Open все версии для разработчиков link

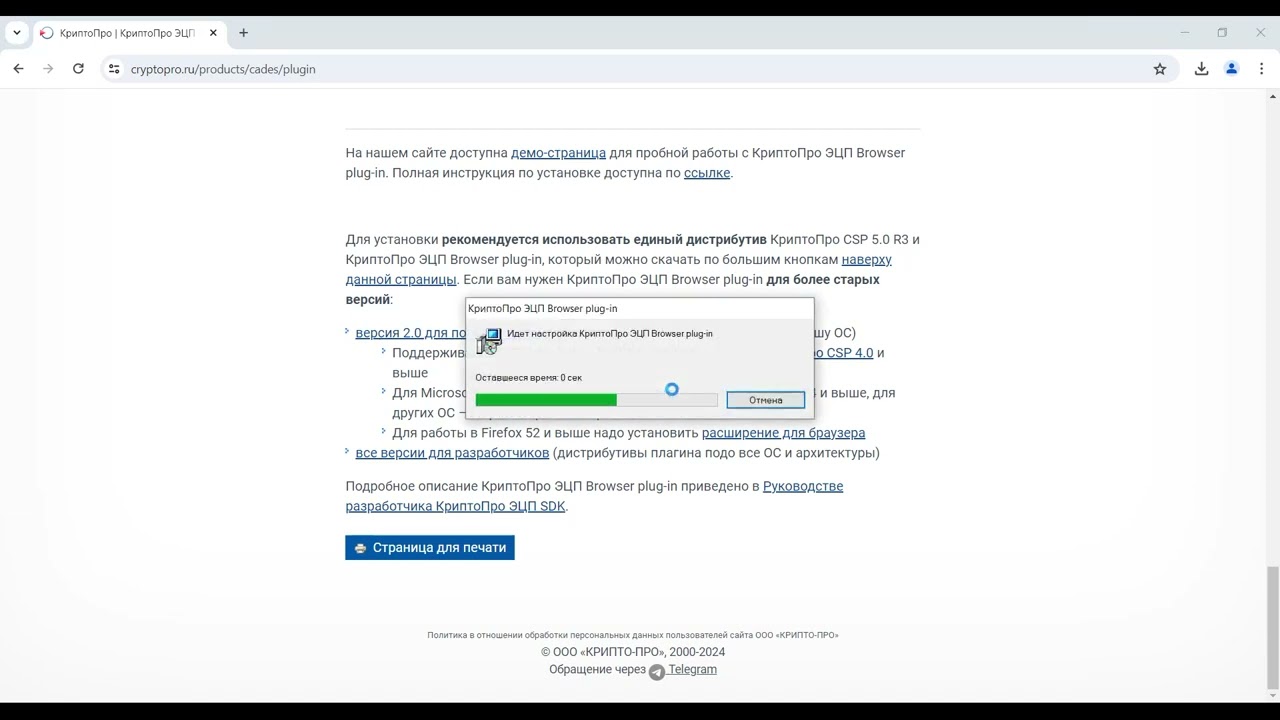click(x=452, y=453)
